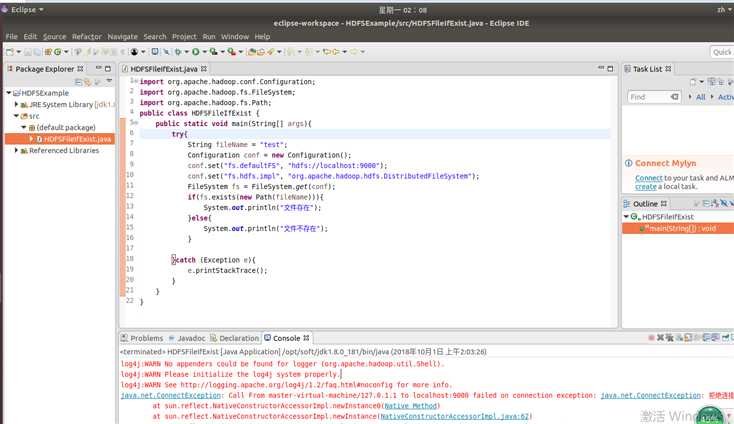The width and height of the screenshot is (734, 424).
Task: Collapse HDFSFileIfExist class in Outline
Action: tap(627, 217)
